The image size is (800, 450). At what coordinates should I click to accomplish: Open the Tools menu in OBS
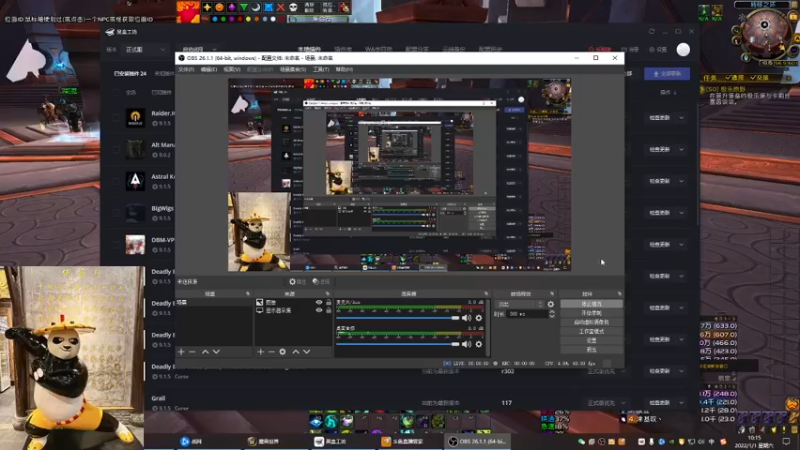coord(321,69)
